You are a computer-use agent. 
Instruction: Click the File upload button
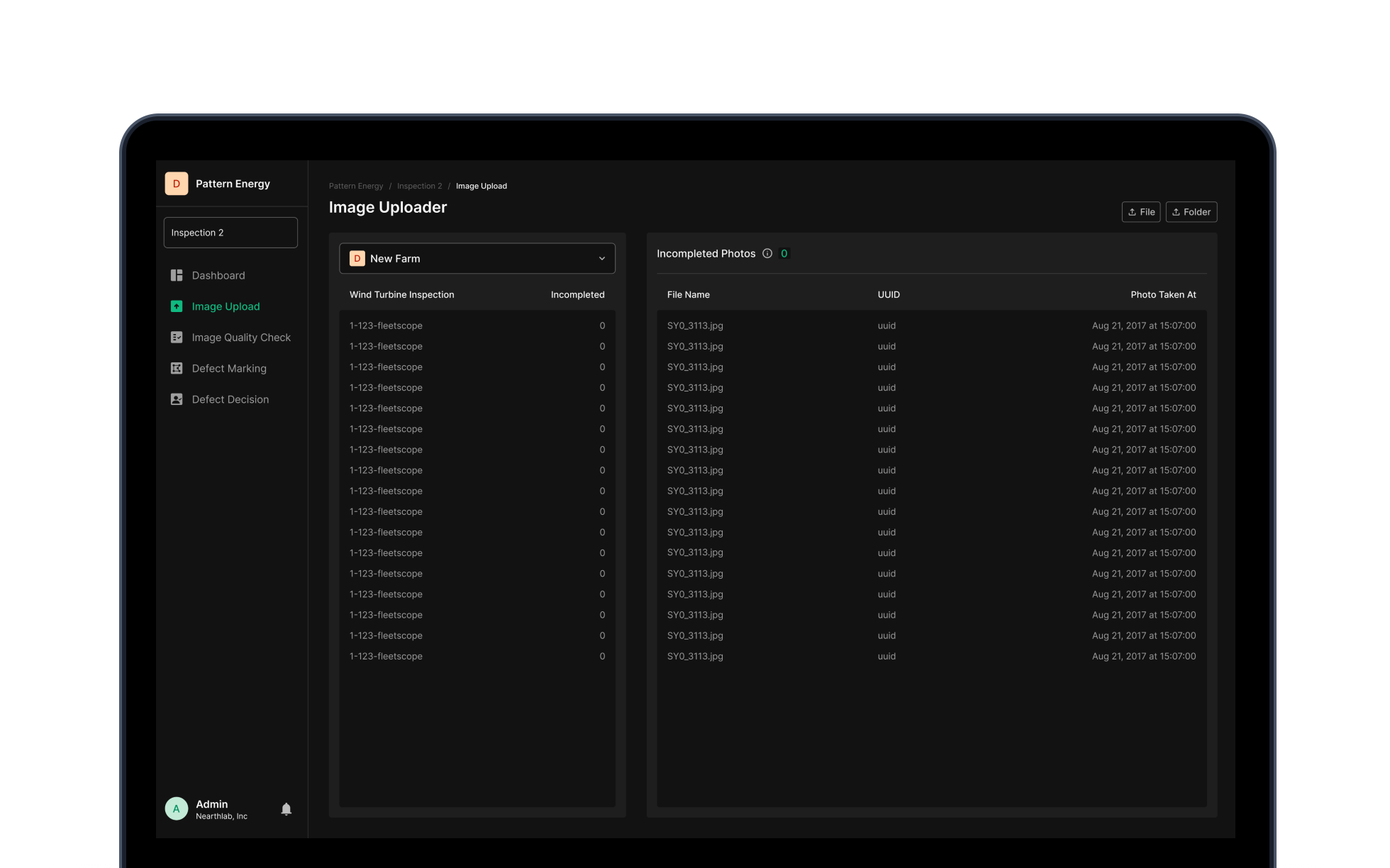[x=1141, y=211]
